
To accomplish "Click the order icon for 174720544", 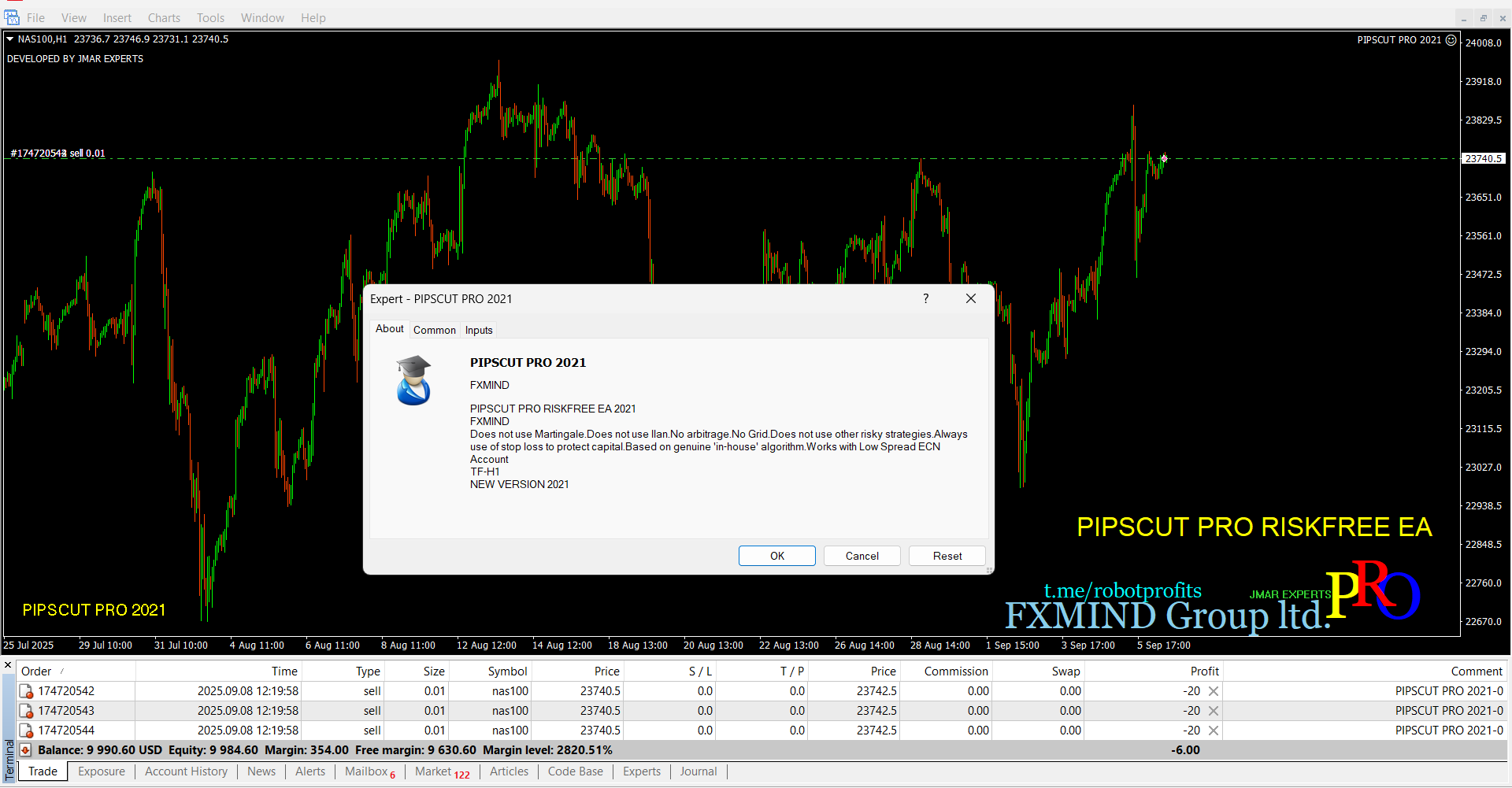I will point(26,731).
